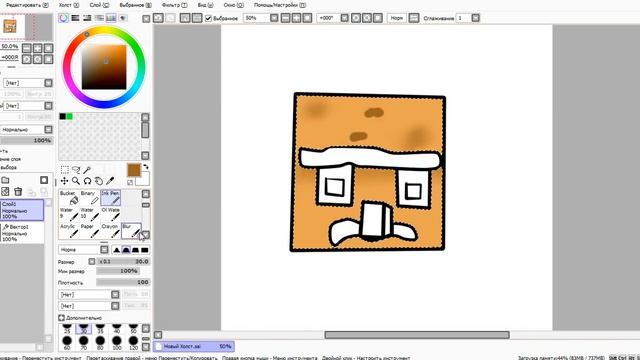
Task: Toggle the HSV sliders panel
Action: pyautogui.click(x=87, y=18)
